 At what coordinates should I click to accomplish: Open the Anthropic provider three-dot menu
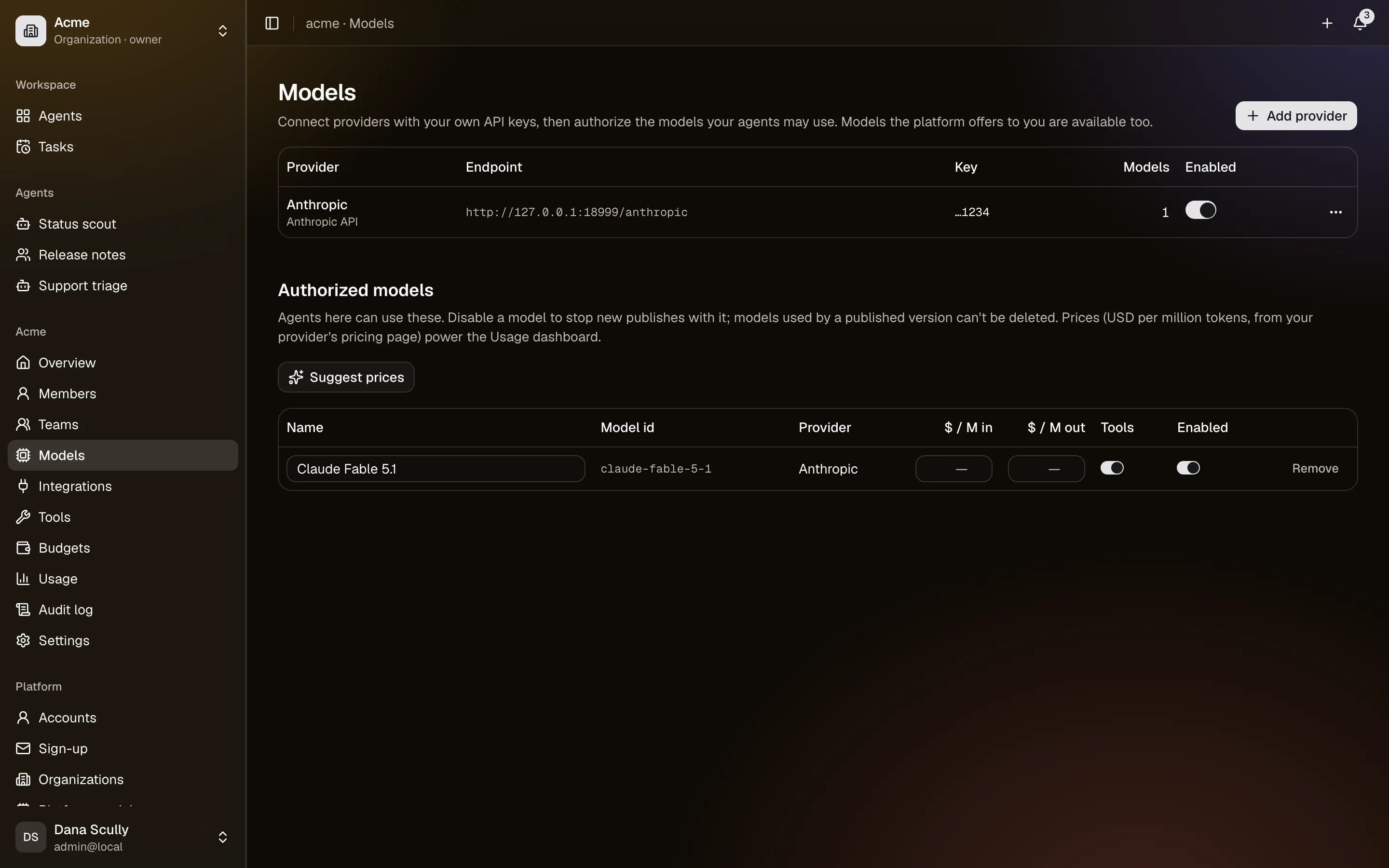point(1335,212)
